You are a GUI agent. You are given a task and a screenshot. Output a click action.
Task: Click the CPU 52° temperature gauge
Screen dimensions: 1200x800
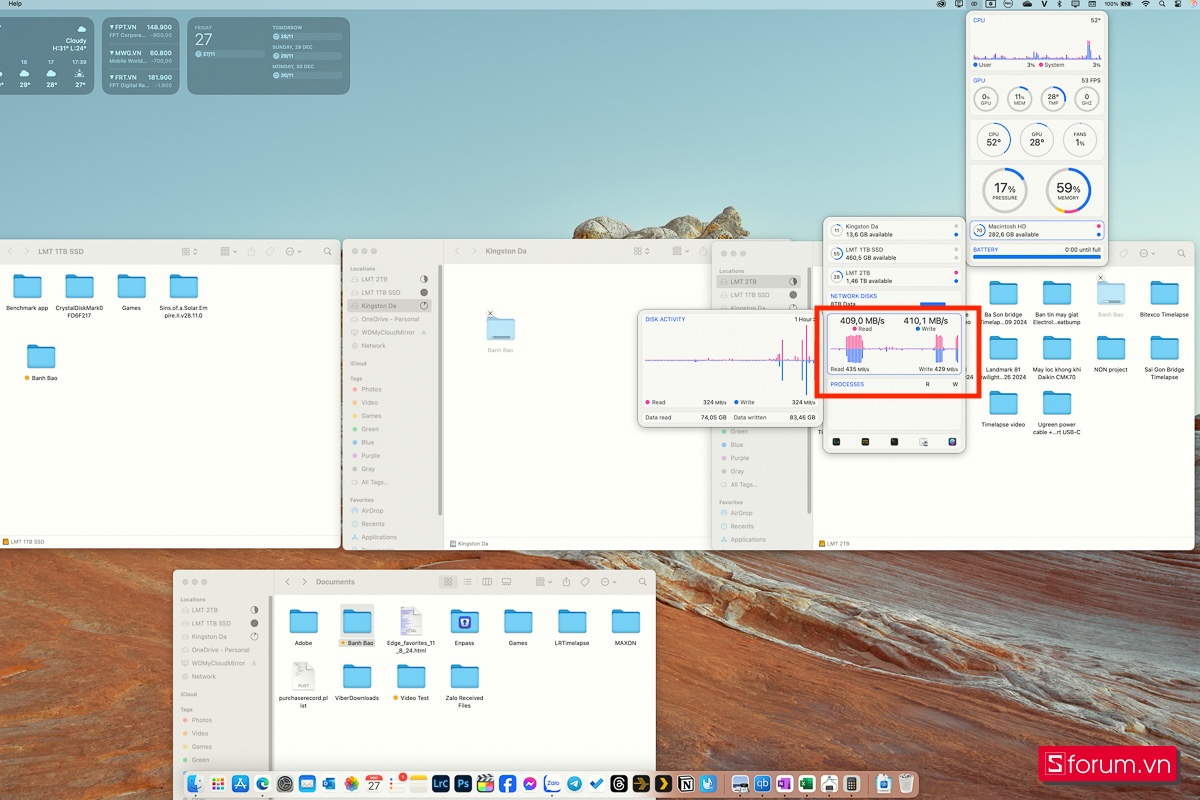(994, 140)
